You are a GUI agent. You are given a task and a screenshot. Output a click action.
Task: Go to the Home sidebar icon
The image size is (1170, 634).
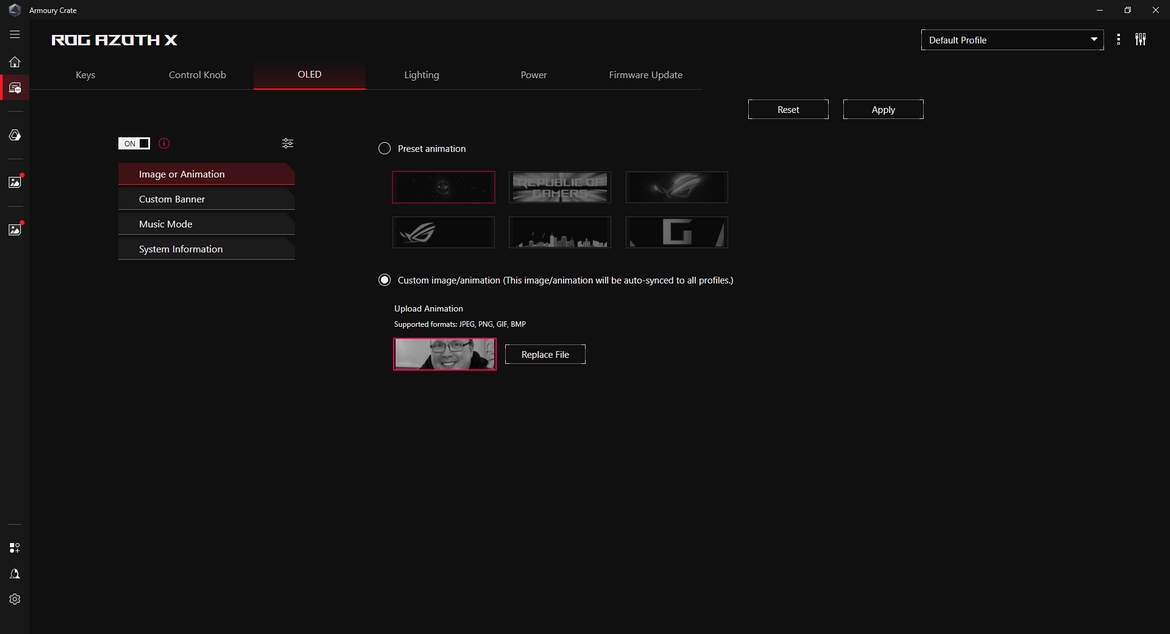coord(14,62)
